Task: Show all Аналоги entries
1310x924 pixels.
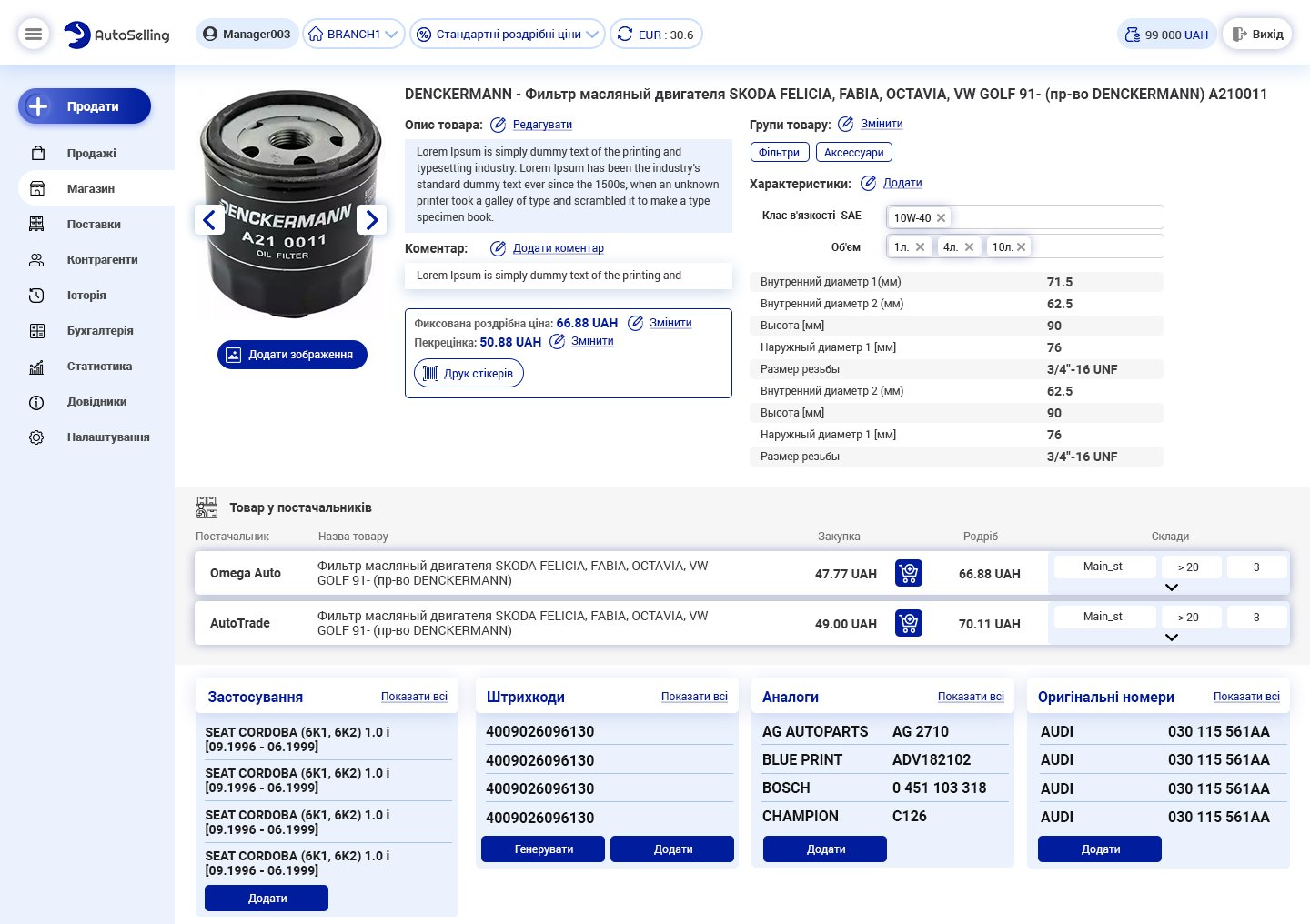Action: (971, 697)
